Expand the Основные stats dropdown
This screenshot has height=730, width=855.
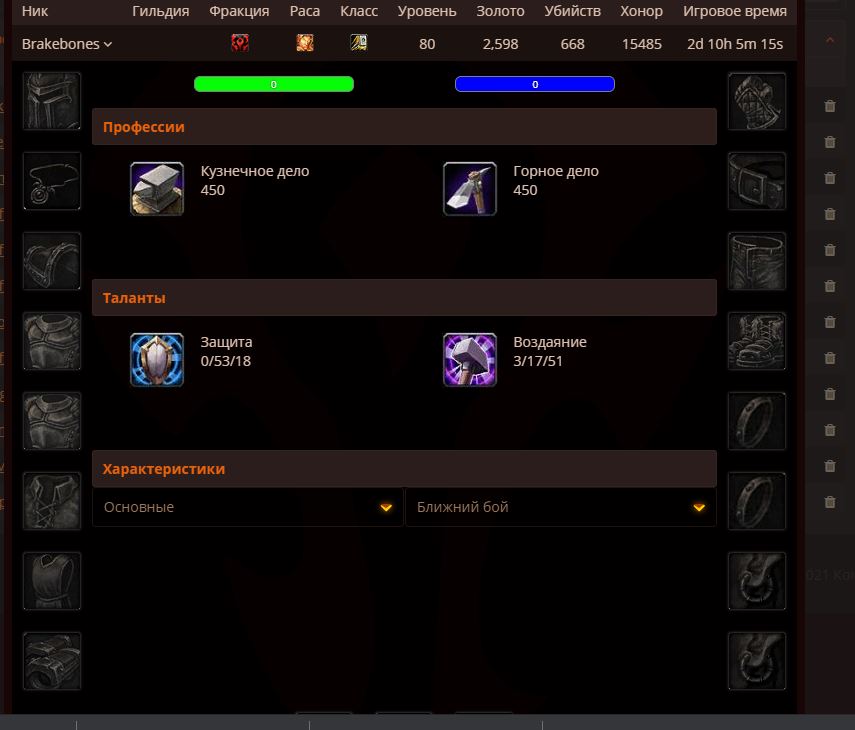(x=248, y=507)
